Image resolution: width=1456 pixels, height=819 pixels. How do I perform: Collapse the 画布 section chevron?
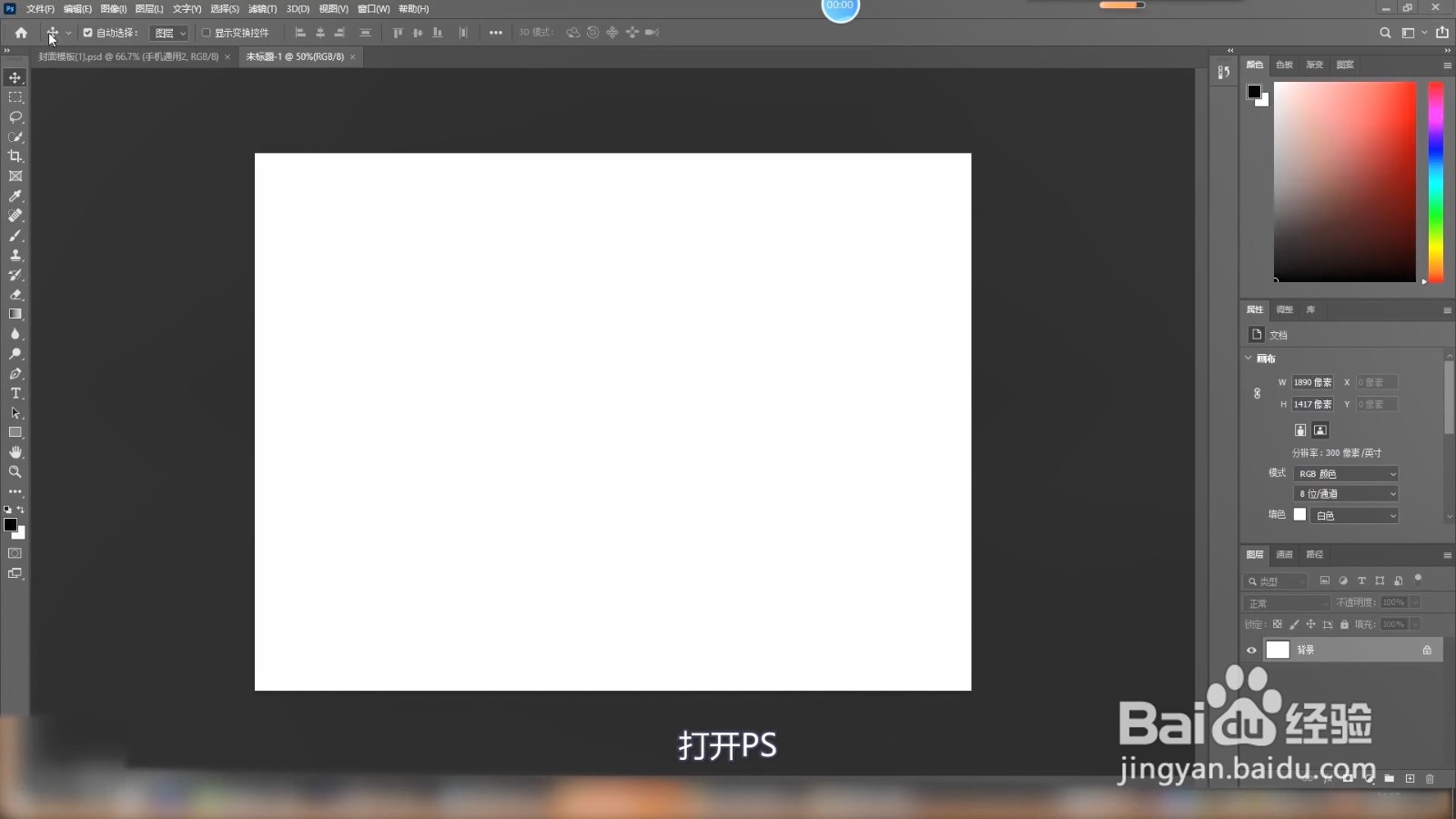pos(1249,359)
